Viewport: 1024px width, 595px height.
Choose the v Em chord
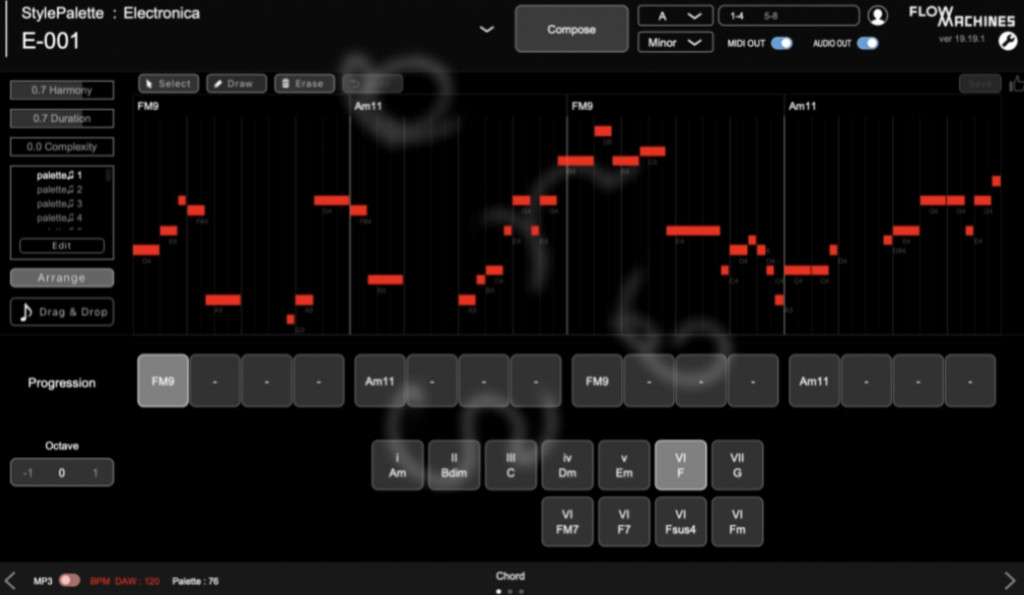624,465
